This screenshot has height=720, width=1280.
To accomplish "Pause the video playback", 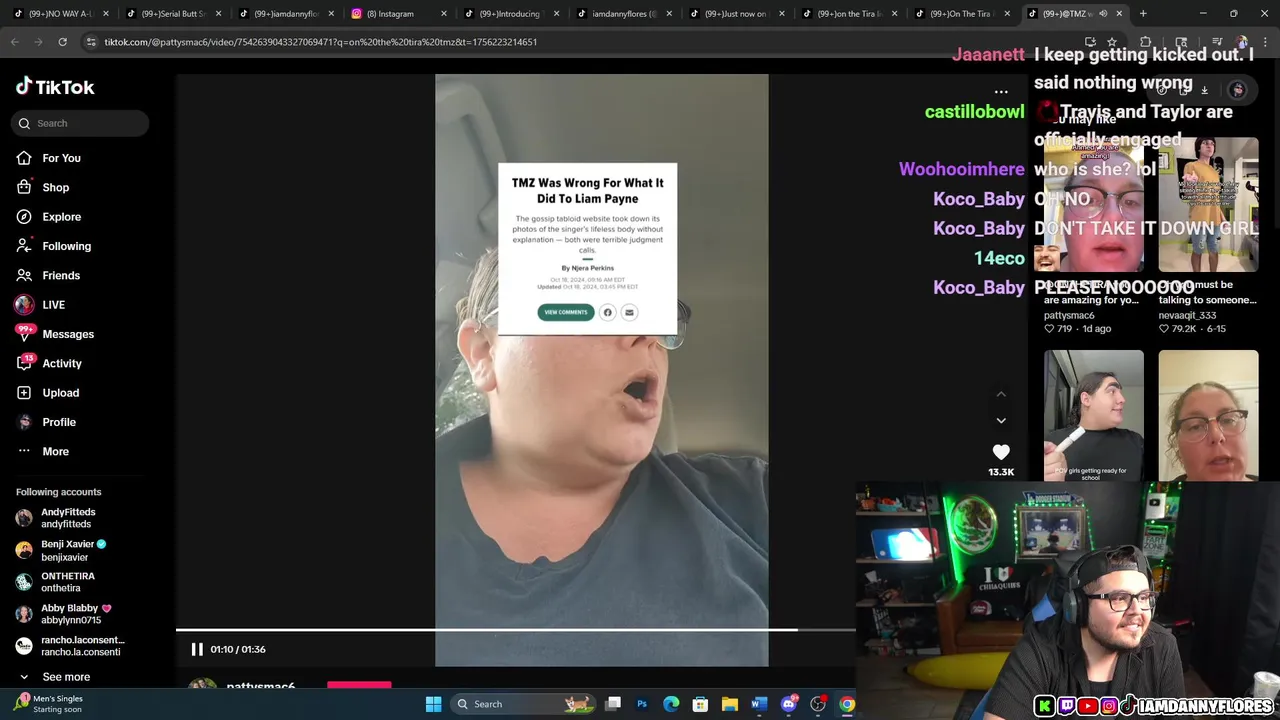I will 197,649.
